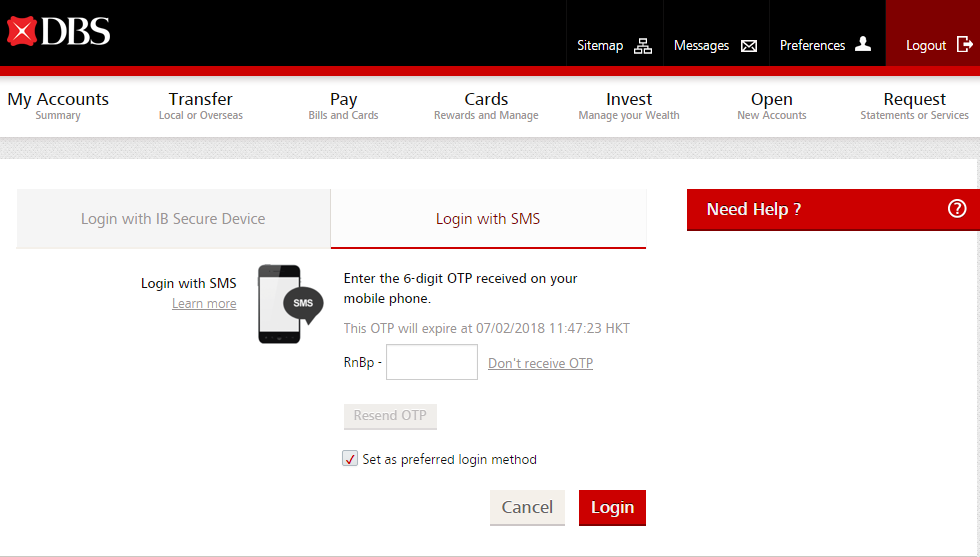The image size is (980, 557).
Task: Click the Cancel button
Action: click(527, 507)
